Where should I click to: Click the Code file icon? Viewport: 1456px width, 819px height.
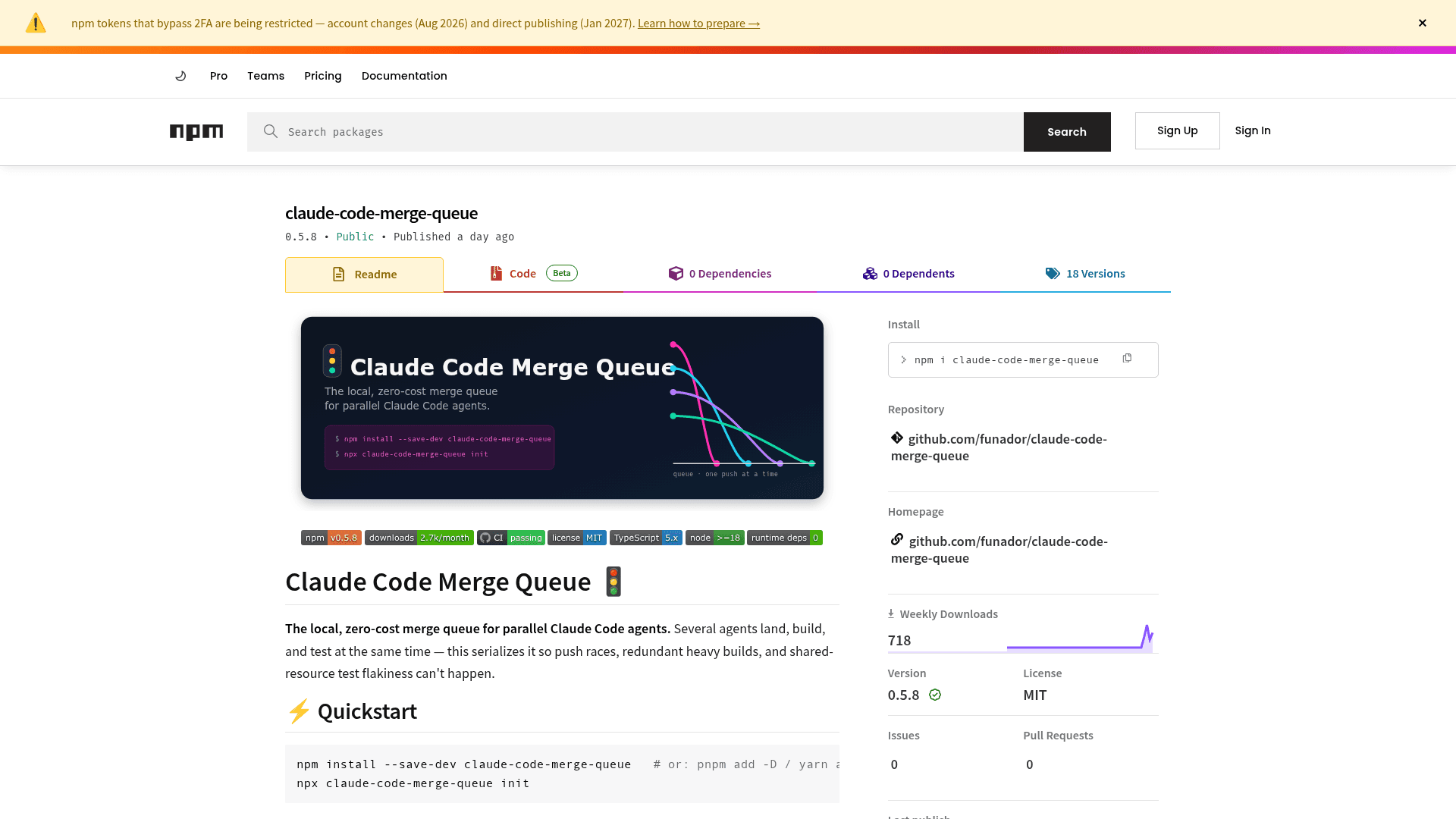pos(496,274)
